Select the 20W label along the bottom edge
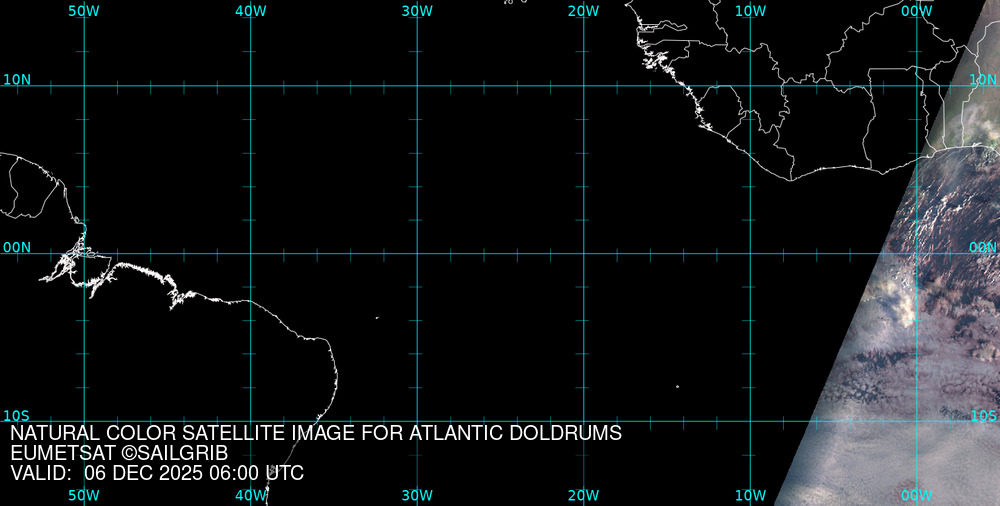Screen dimensions: 1000x506 click(x=583, y=495)
